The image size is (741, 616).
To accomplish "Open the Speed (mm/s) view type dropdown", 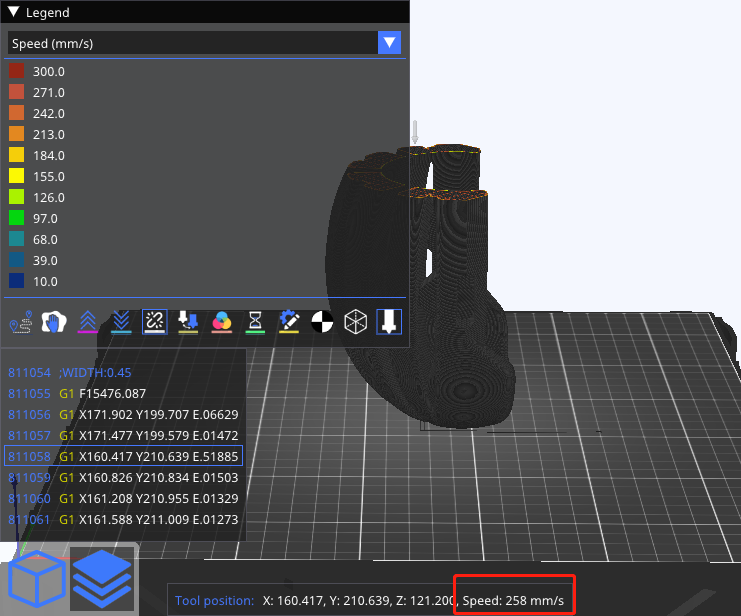I will point(390,43).
